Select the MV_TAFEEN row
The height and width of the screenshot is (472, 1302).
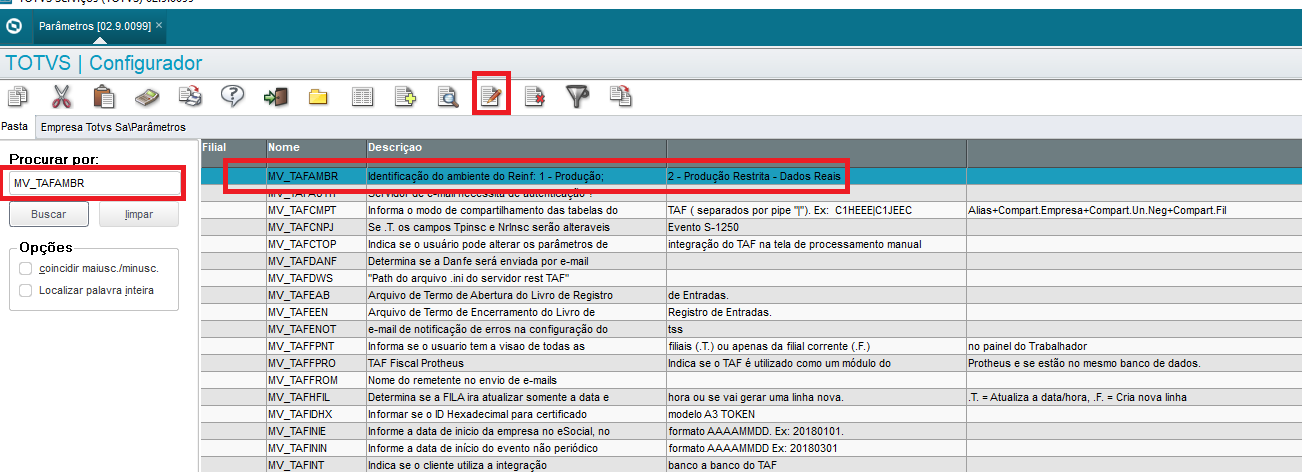tap(751, 312)
